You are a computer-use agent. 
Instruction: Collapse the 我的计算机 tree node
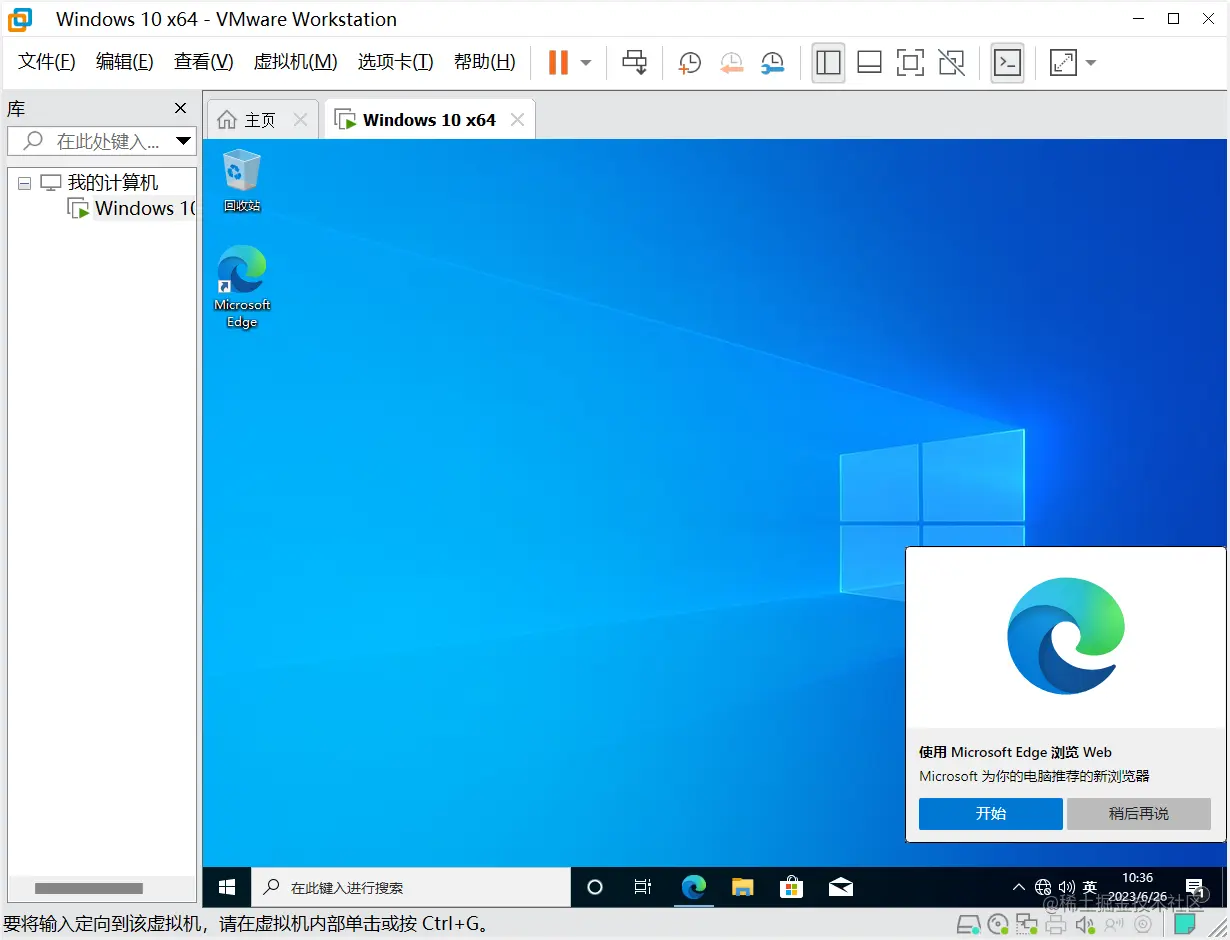[24, 183]
